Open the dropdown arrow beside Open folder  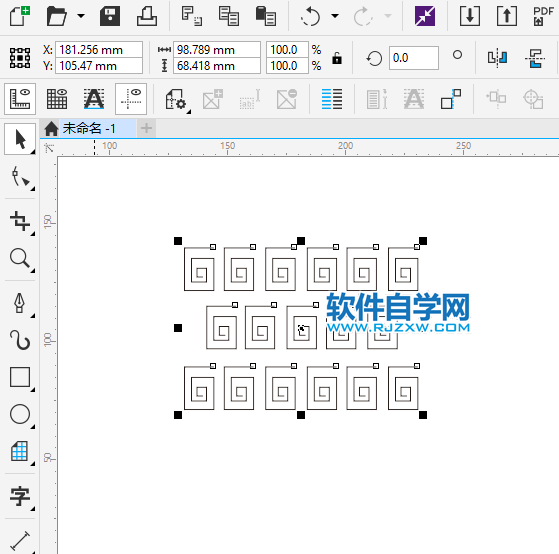[81, 16]
